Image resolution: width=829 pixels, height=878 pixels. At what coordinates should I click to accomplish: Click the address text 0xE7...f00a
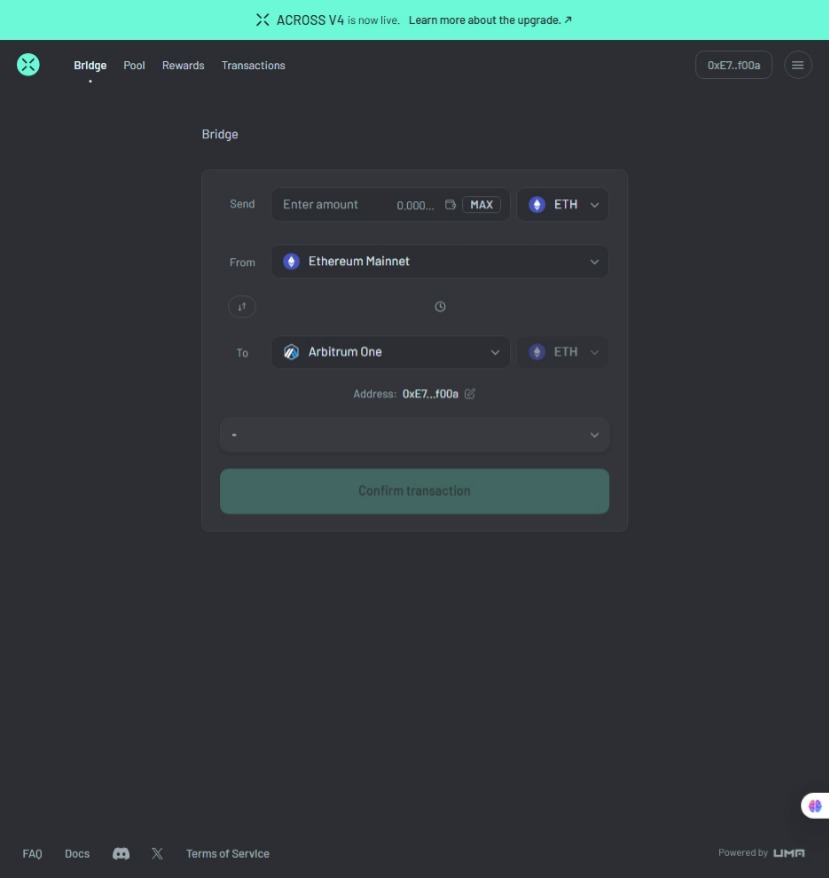click(x=430, y=394)
